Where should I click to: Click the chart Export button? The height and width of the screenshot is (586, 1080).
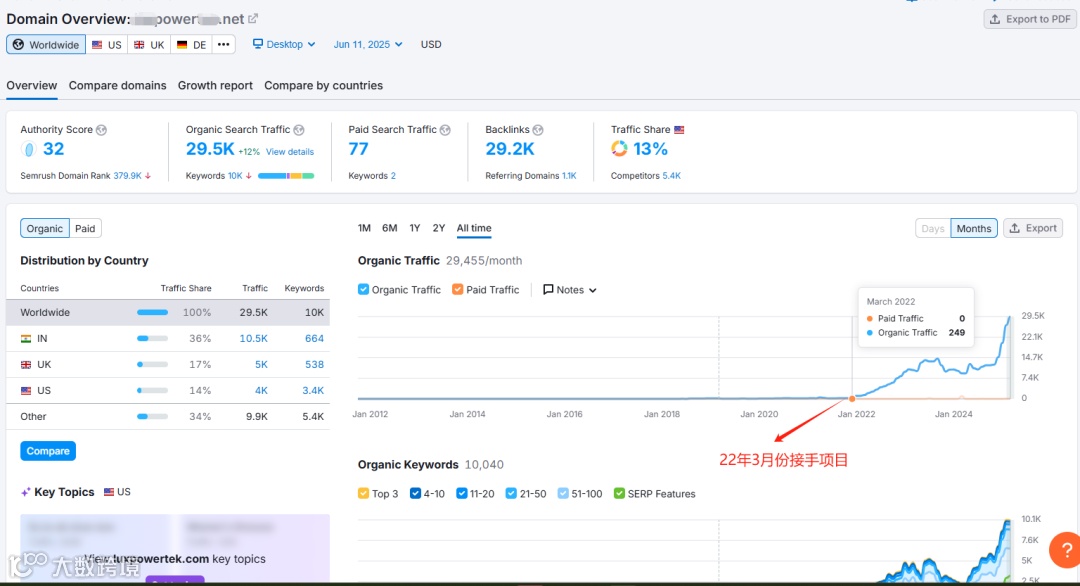tap(1032, 228)
